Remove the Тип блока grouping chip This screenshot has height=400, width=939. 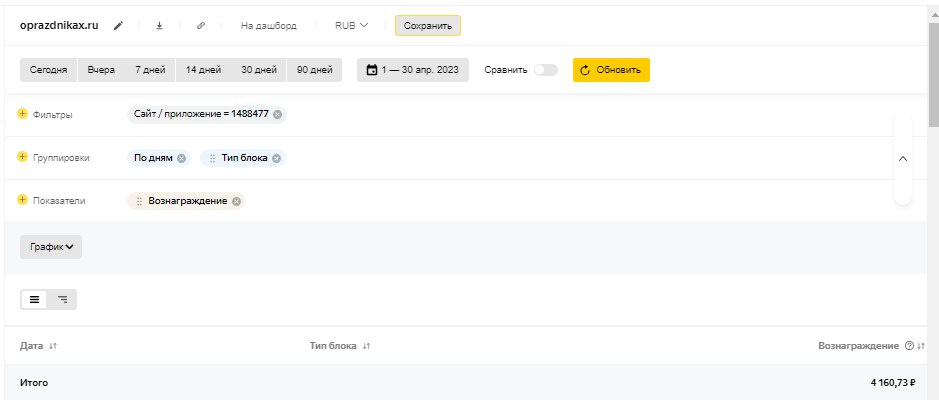[276, 158]
